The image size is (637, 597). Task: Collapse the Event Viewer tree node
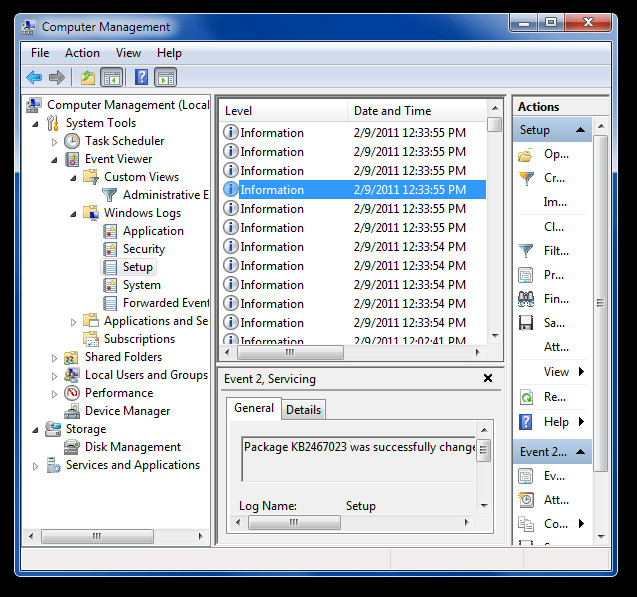54,160
